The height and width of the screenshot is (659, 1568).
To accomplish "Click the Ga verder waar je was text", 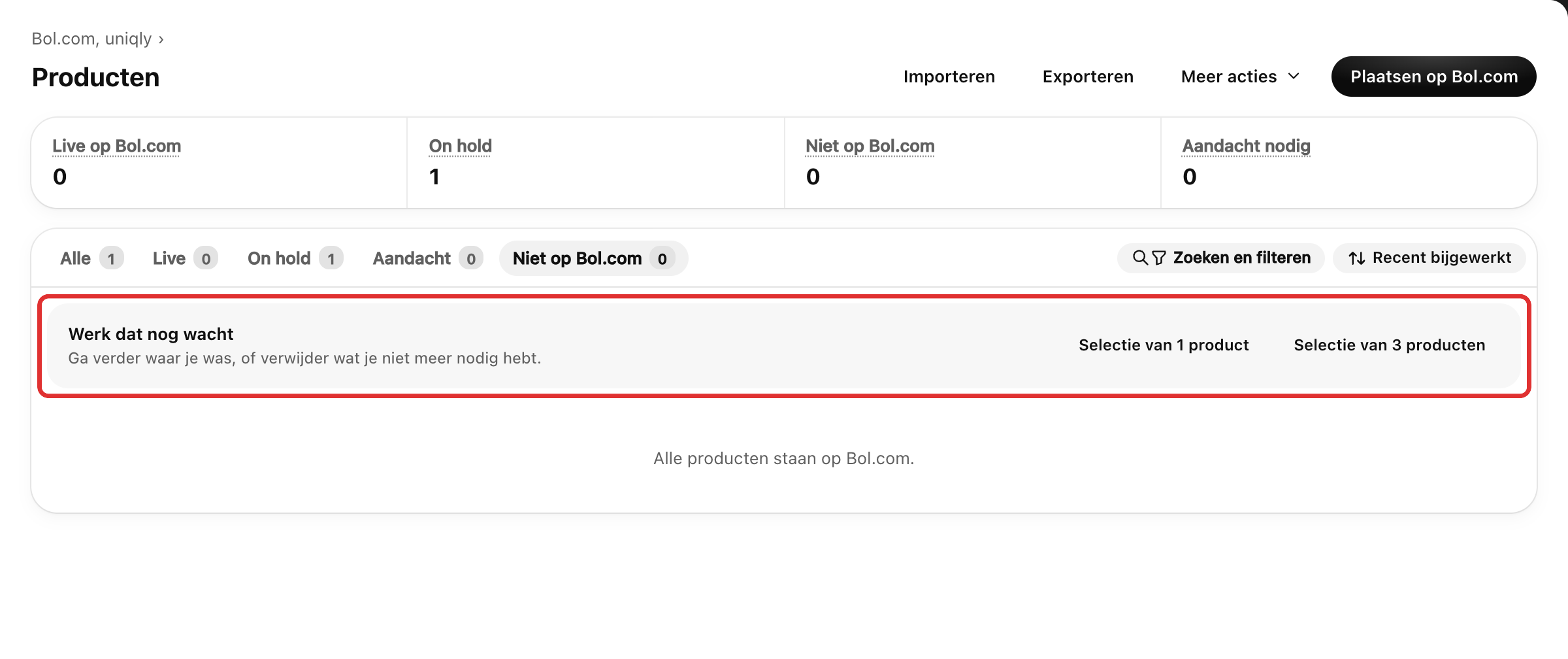I will [x=305, y=358].
